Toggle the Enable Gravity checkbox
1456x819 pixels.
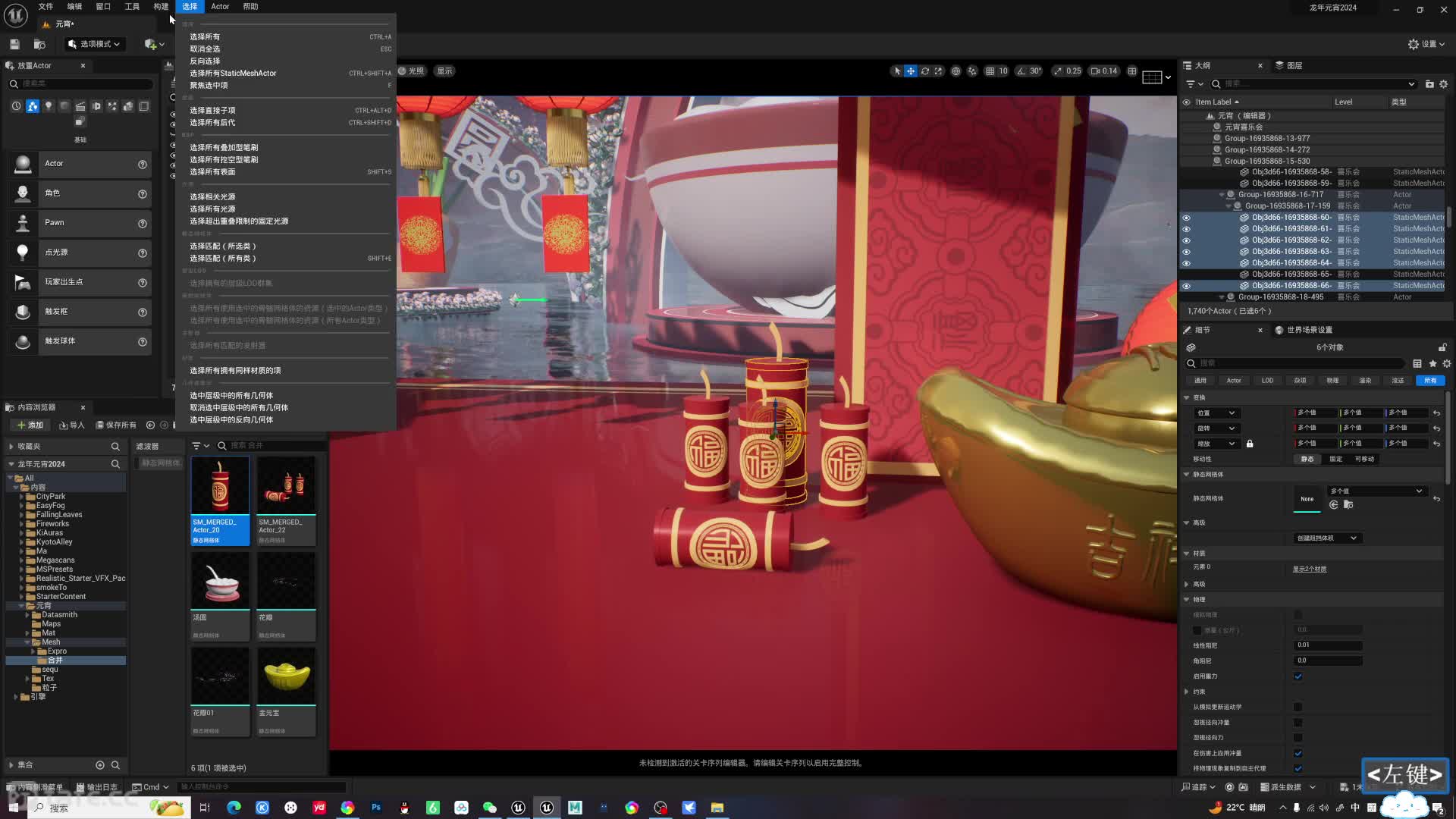[1298, 676]
